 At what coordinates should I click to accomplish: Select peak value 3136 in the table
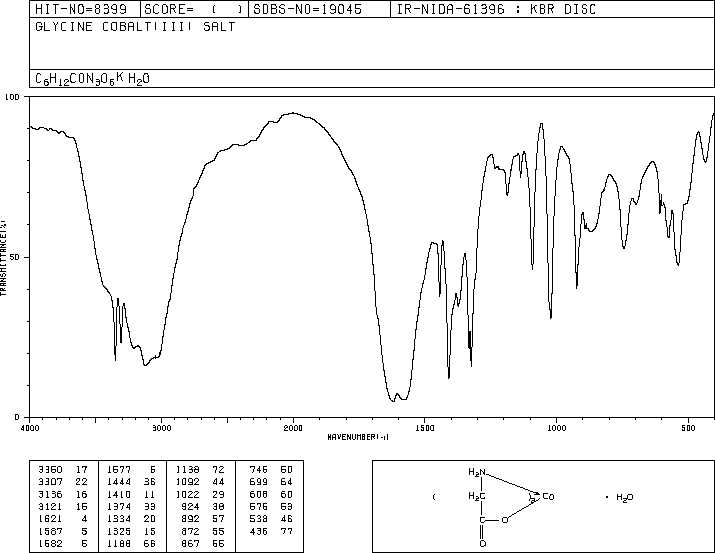pos(50,494)
